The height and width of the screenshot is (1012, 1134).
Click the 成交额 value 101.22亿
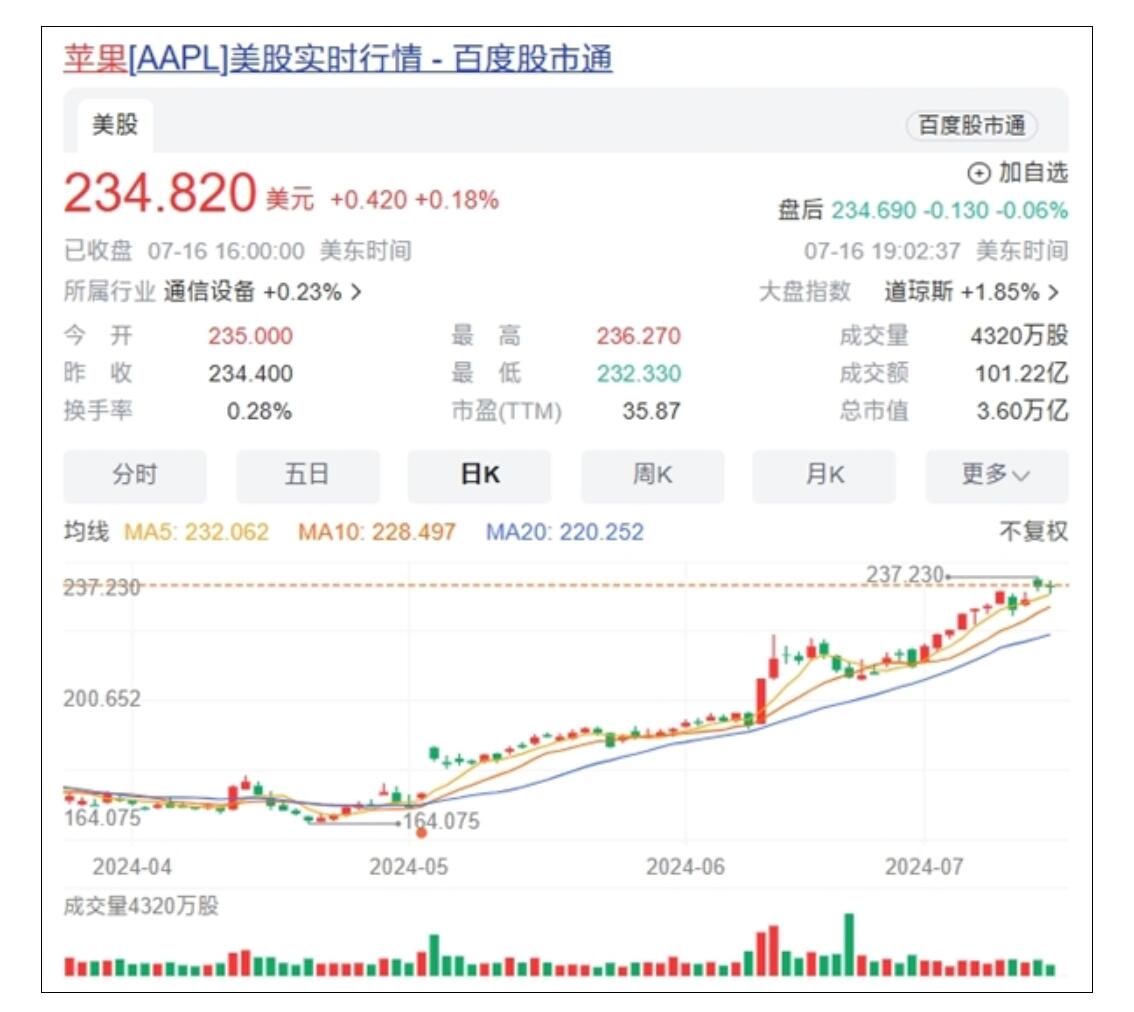1021,373
